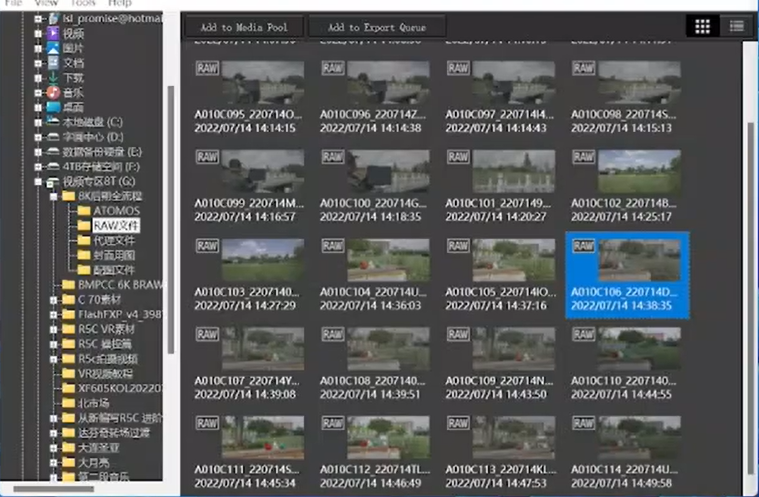Click the pictures library icon
Viewport: 759px width, 497px height.
pos(53,48)
